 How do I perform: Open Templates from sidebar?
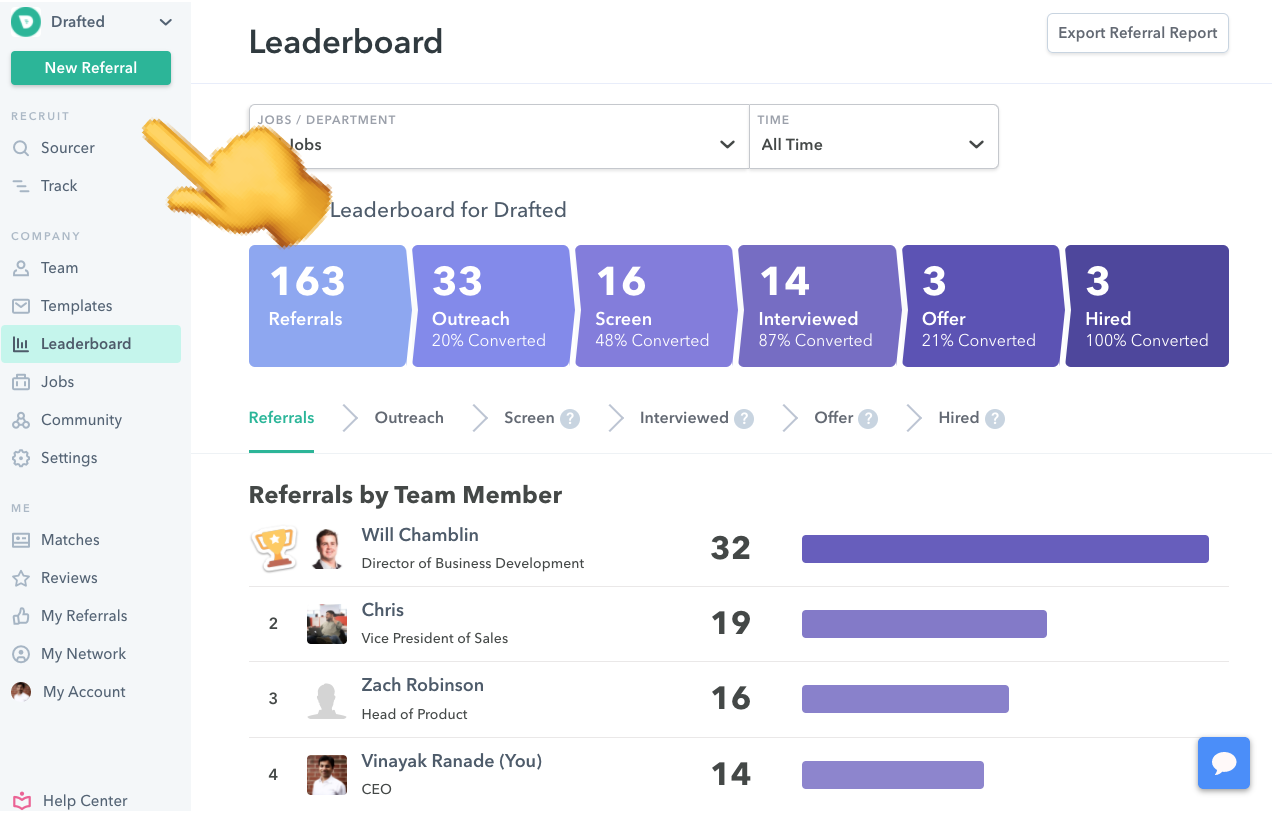pyautogui.click(x=77, y=306)
